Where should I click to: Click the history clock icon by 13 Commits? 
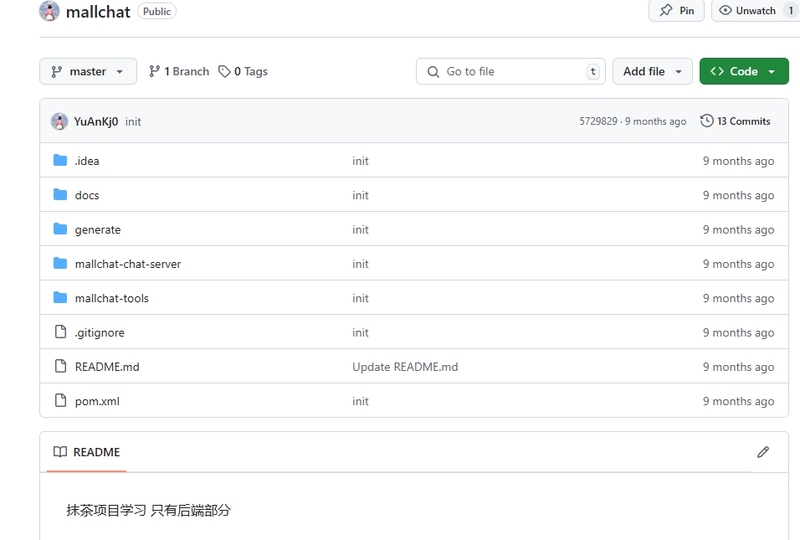pyautogui.click(x=707, y=121)
